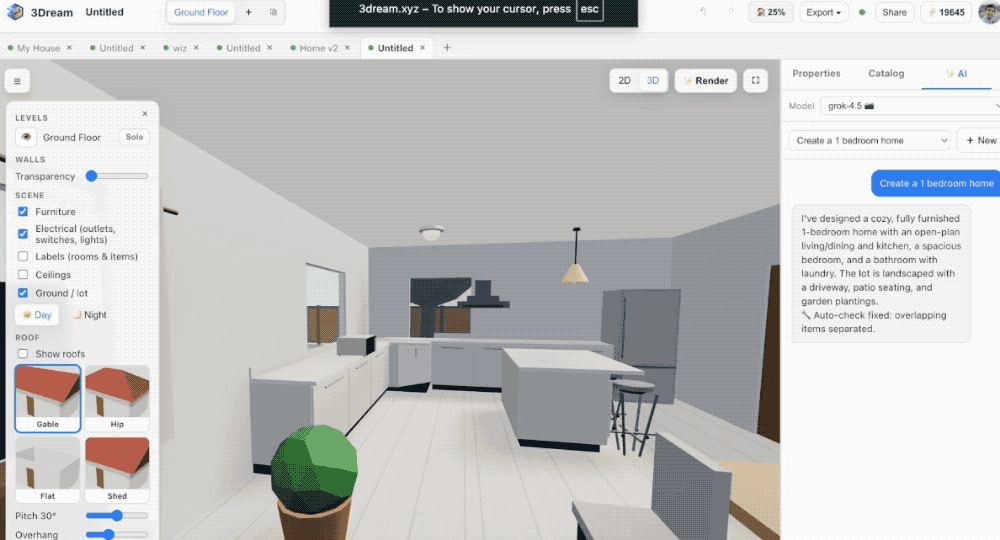Disable the Ground / lot checkbox
The height and width of the screenshot is (540, 1000).
(23, 293)
